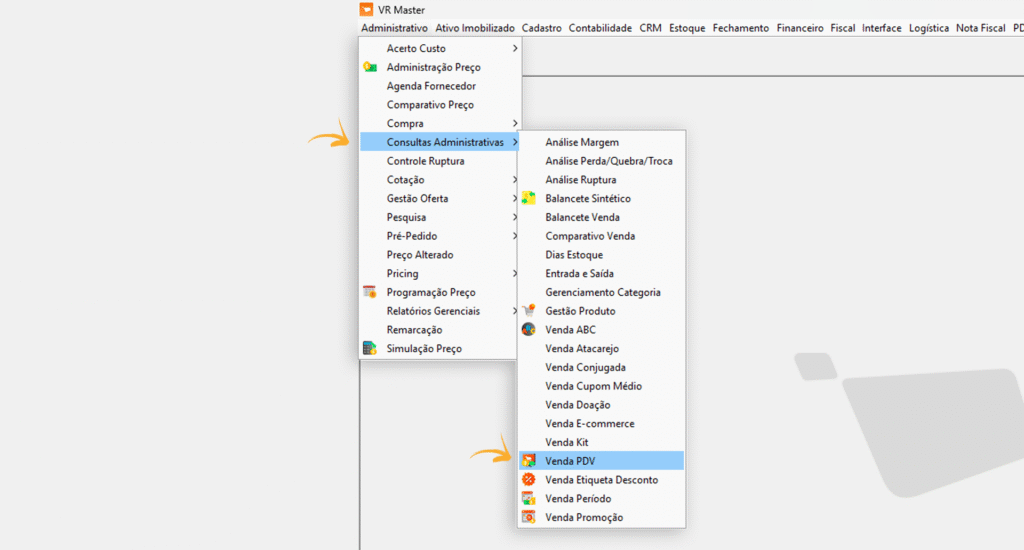
Task: Click the Administração Preço key icon
Action: pos(370,67)
